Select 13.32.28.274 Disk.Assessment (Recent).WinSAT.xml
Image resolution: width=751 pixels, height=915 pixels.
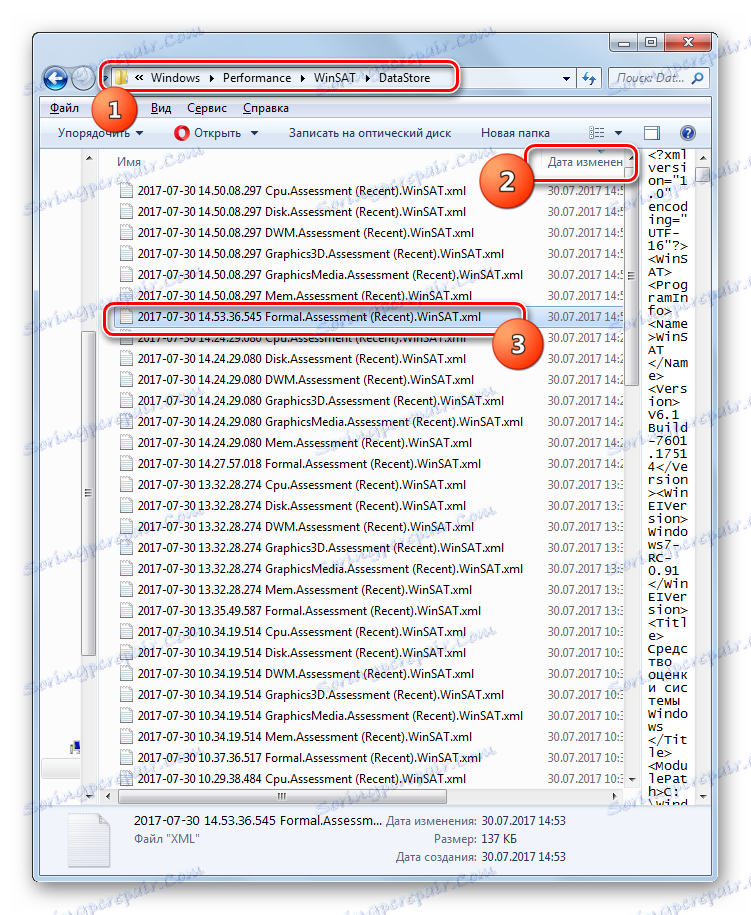[303, 506]
